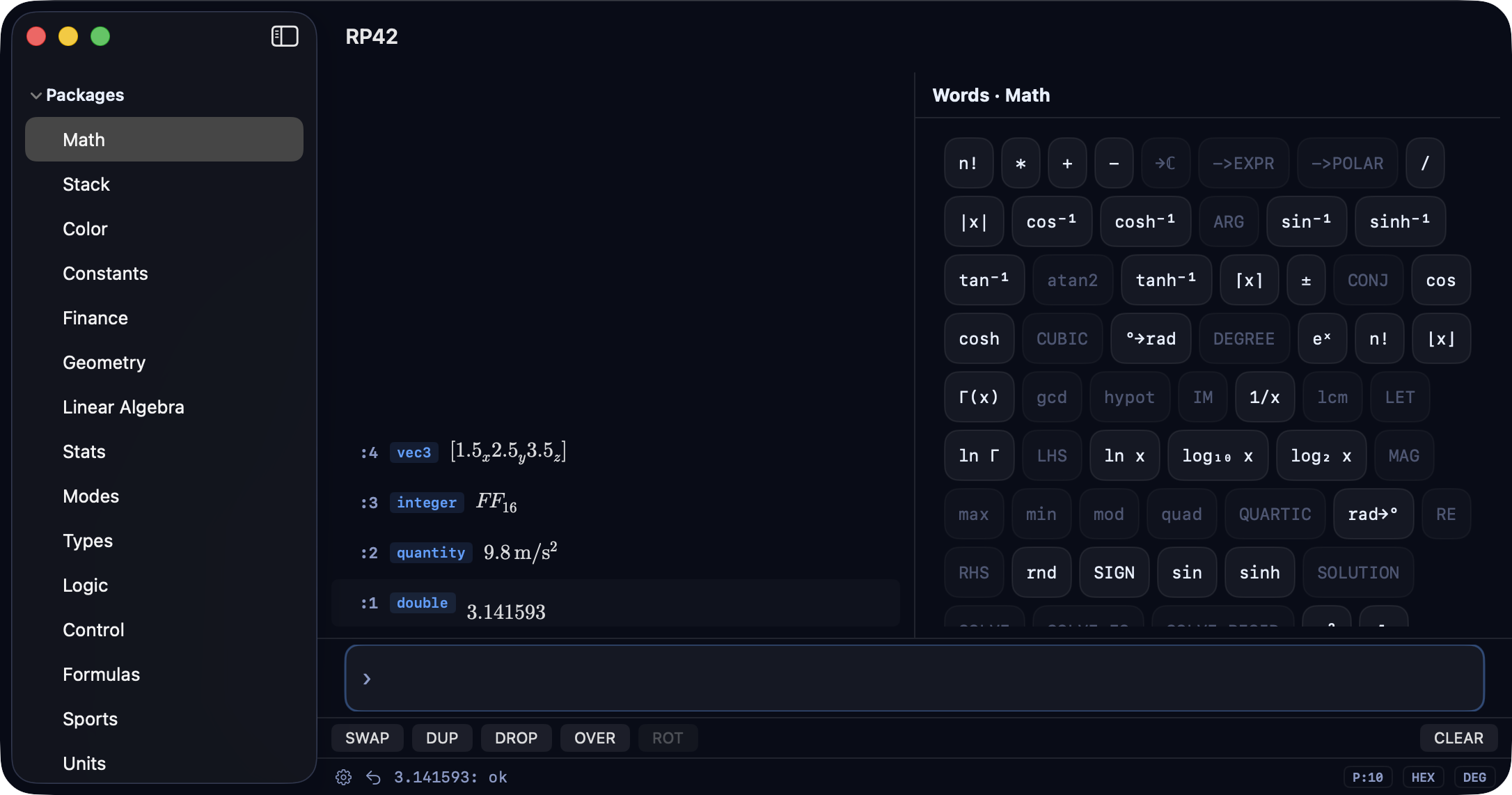This screenshot has height=795, width=1512.
Task: Click the 1/x reciprocal word
Action: tap(1265, 397)
